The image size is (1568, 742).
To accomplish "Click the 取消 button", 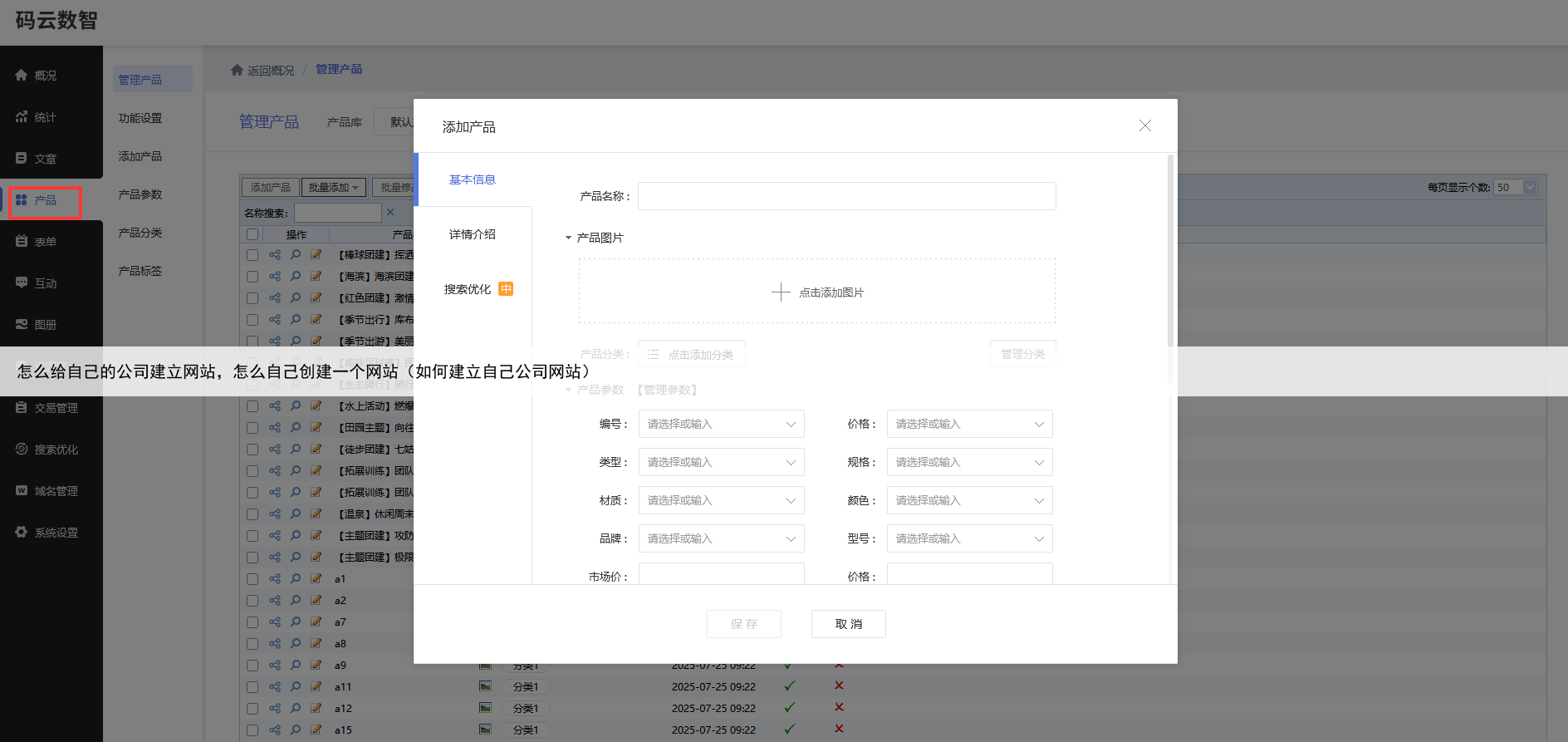I will click(848, 624).
